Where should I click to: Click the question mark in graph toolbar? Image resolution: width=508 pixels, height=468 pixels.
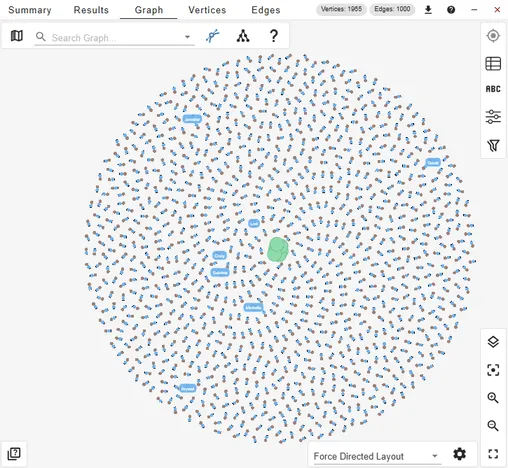274,36
